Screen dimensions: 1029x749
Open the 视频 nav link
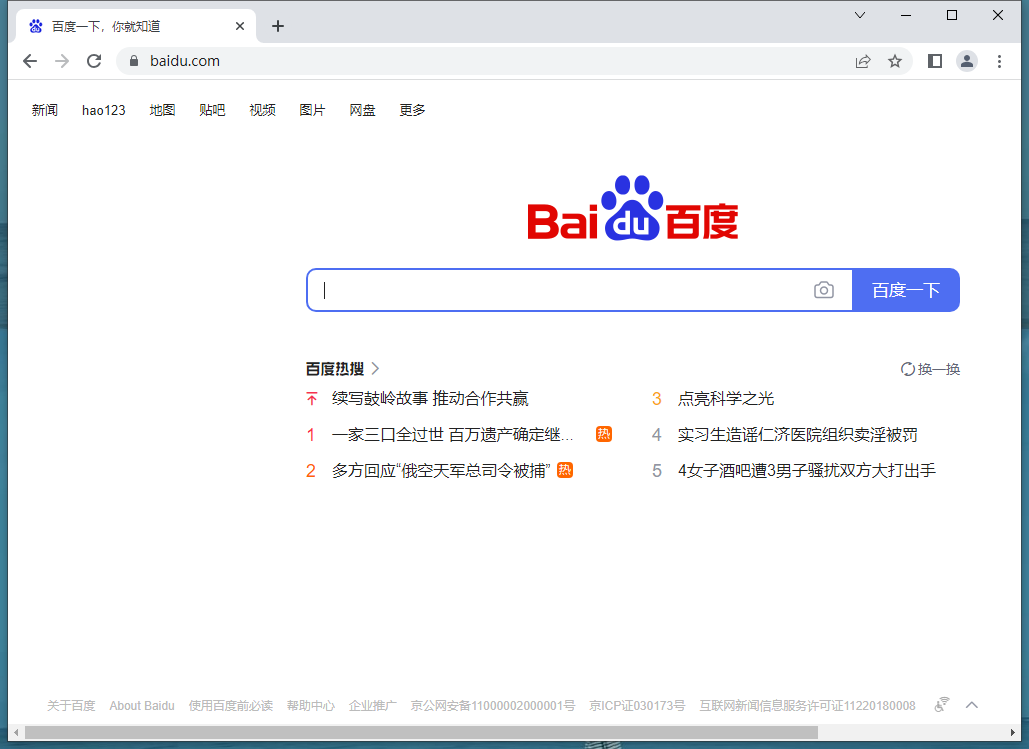click(x=262, y=110)
